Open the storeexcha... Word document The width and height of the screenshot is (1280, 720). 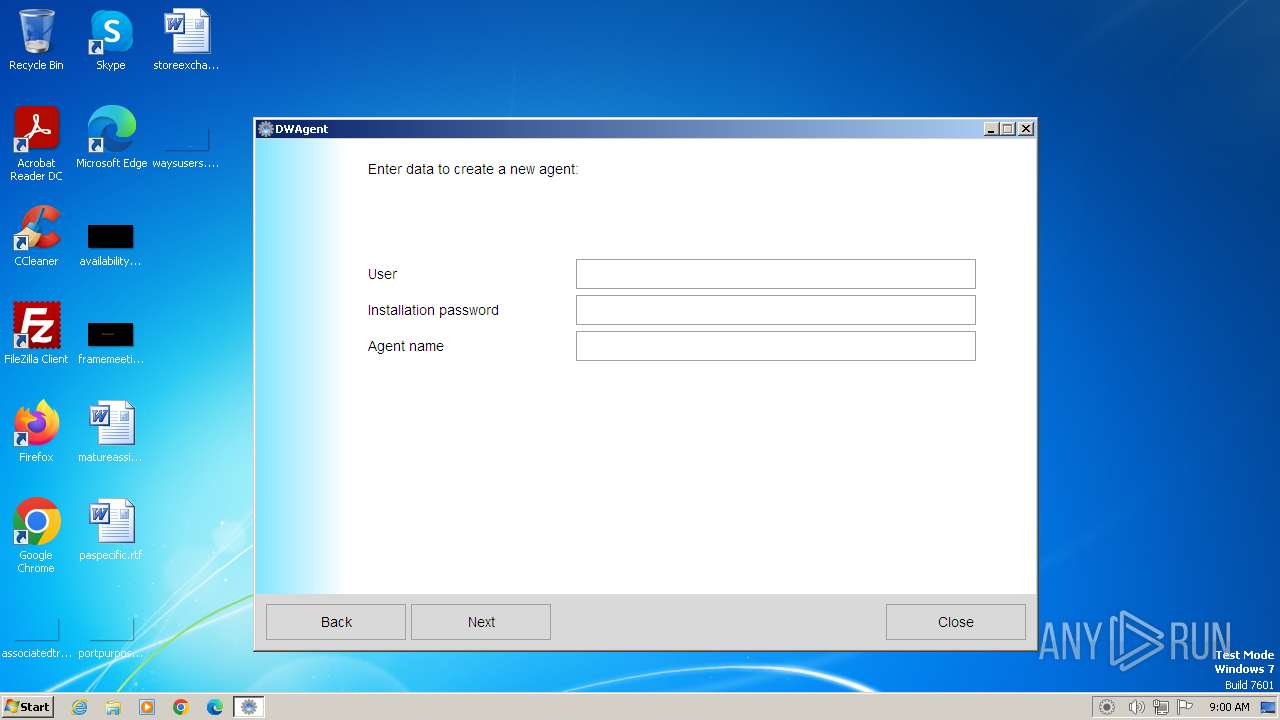coord(186,40)
